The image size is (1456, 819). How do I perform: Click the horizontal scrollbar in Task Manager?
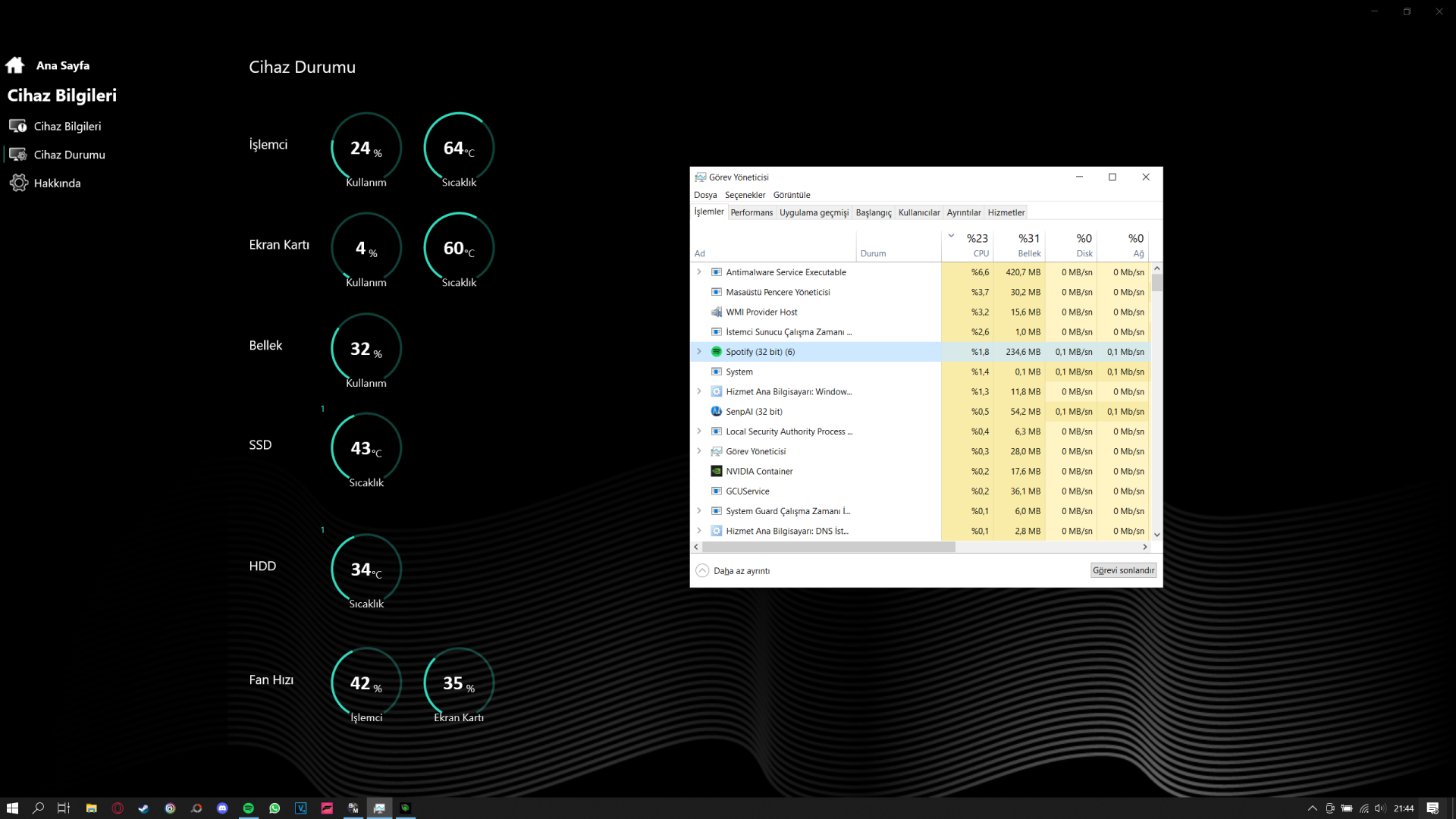click(828, 547)
